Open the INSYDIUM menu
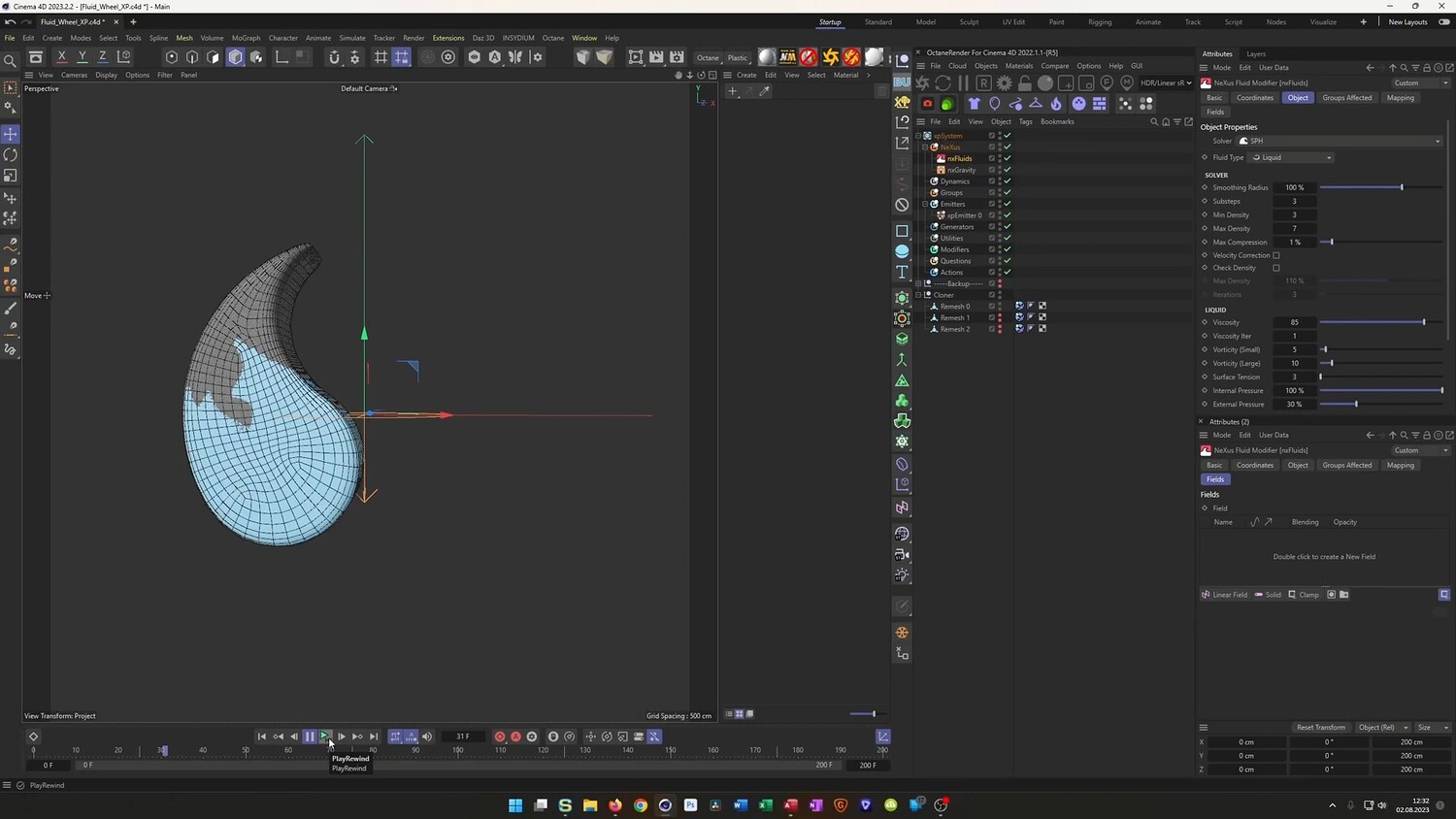Image resolution: width=1456 pixels, height=819 pixels. coord(518,38)
